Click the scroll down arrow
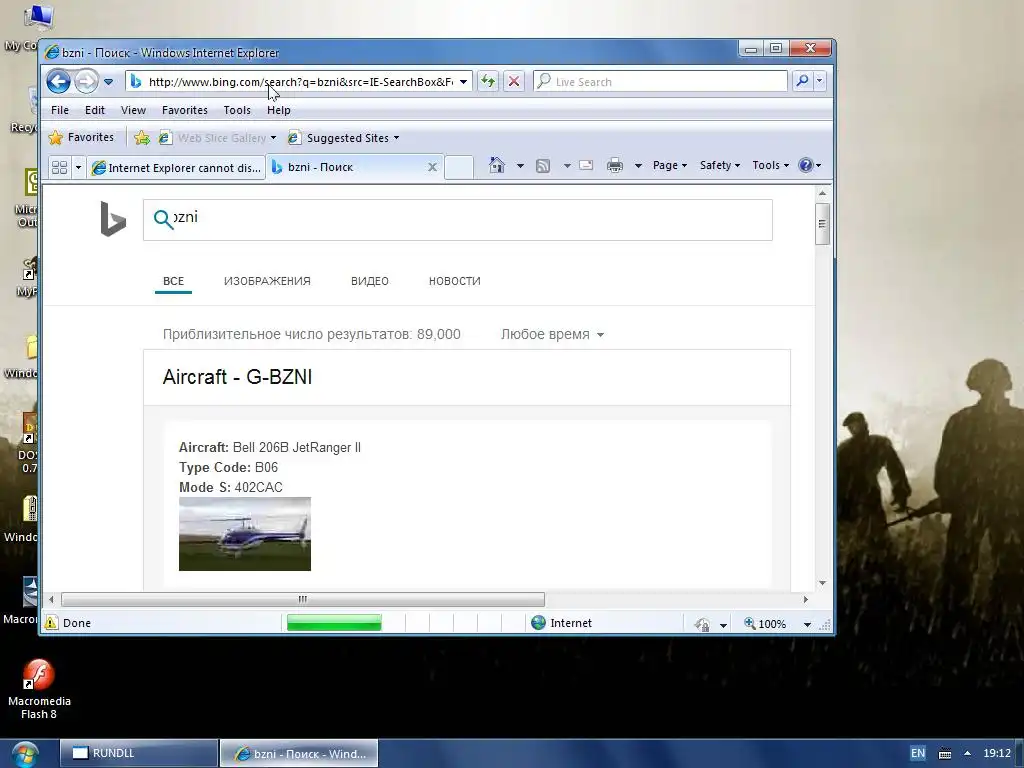1024x768 pixels. click(822, 583)
